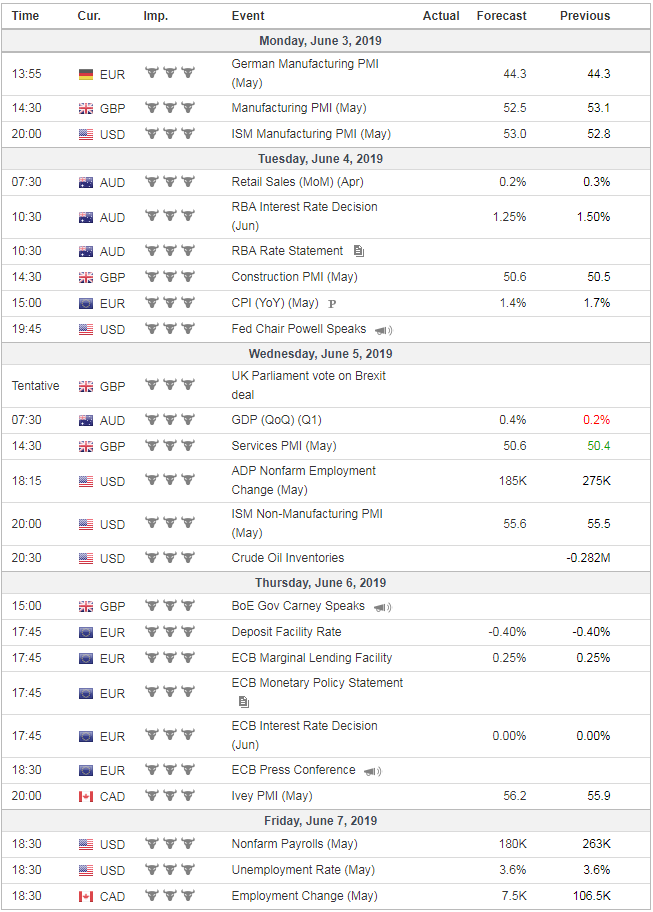Click the Event column header
Screen dimensions: 653x912
(248, 16)
